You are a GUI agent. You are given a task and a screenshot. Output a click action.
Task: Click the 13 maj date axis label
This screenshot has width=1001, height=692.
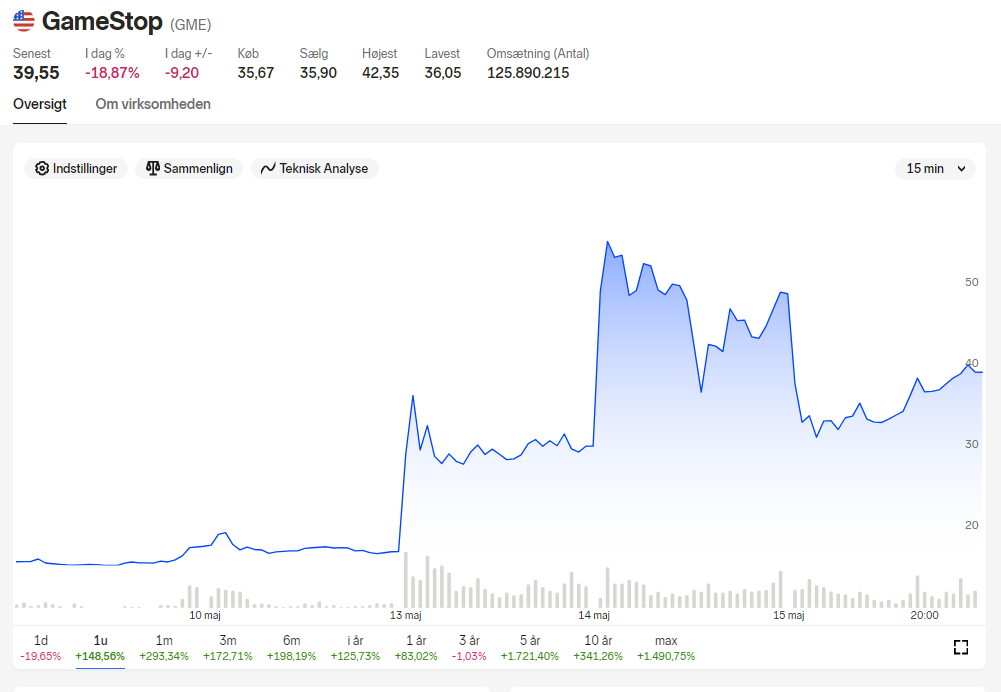point(406,615)
